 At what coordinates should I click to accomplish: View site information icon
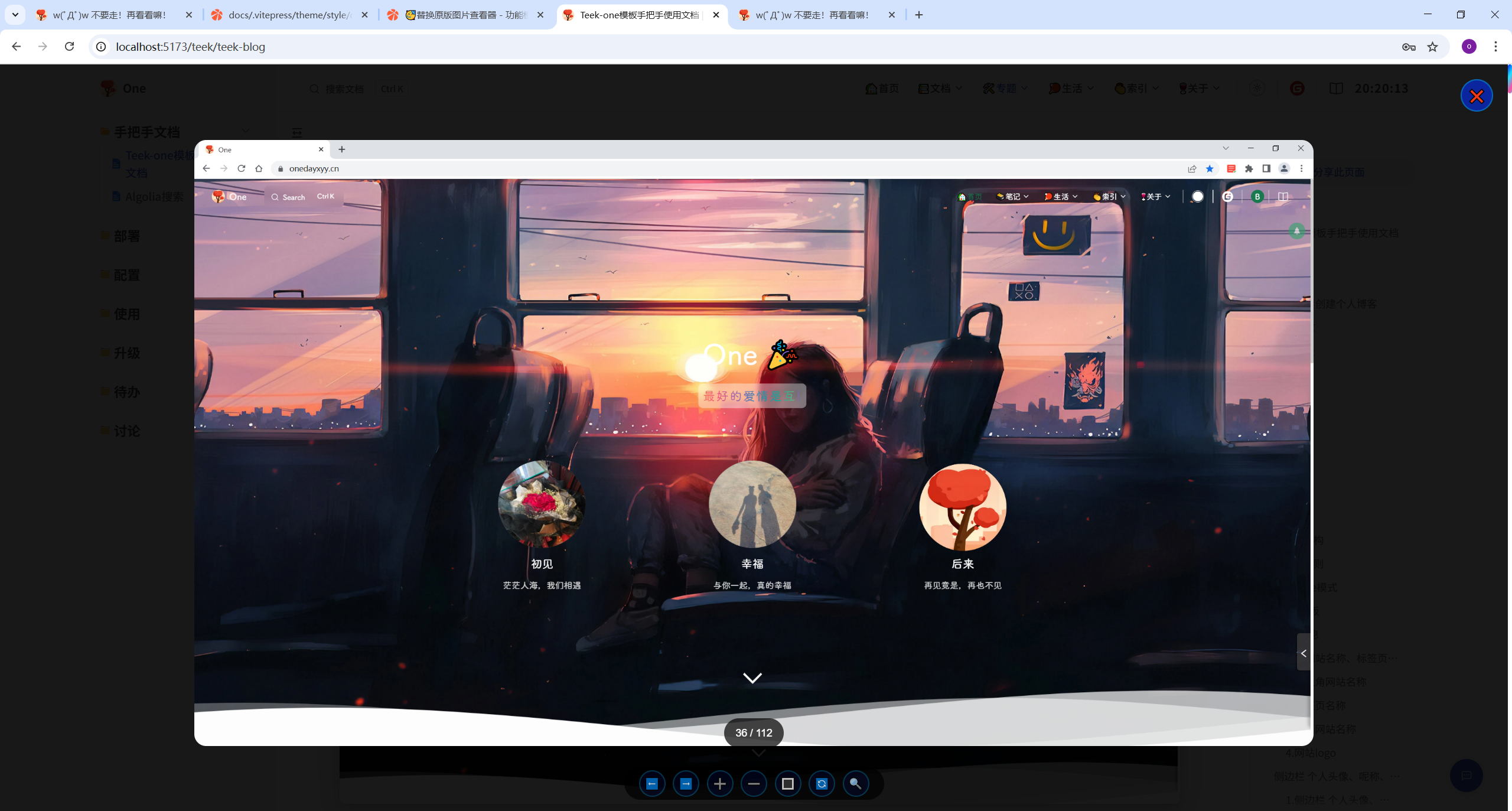102,47
